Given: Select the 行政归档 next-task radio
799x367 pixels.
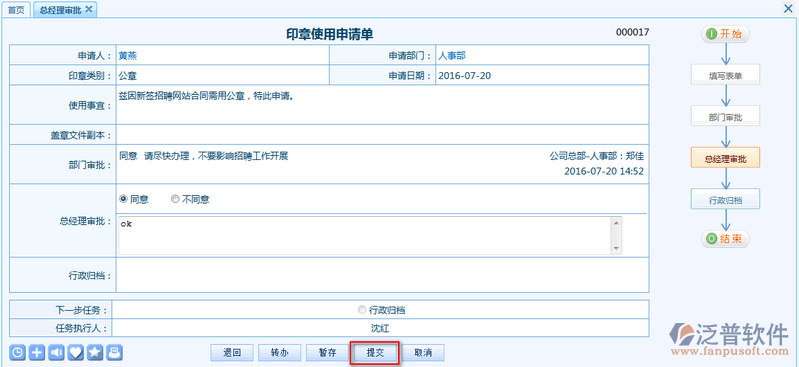Looking at the screenshot, I should point(362,309).
